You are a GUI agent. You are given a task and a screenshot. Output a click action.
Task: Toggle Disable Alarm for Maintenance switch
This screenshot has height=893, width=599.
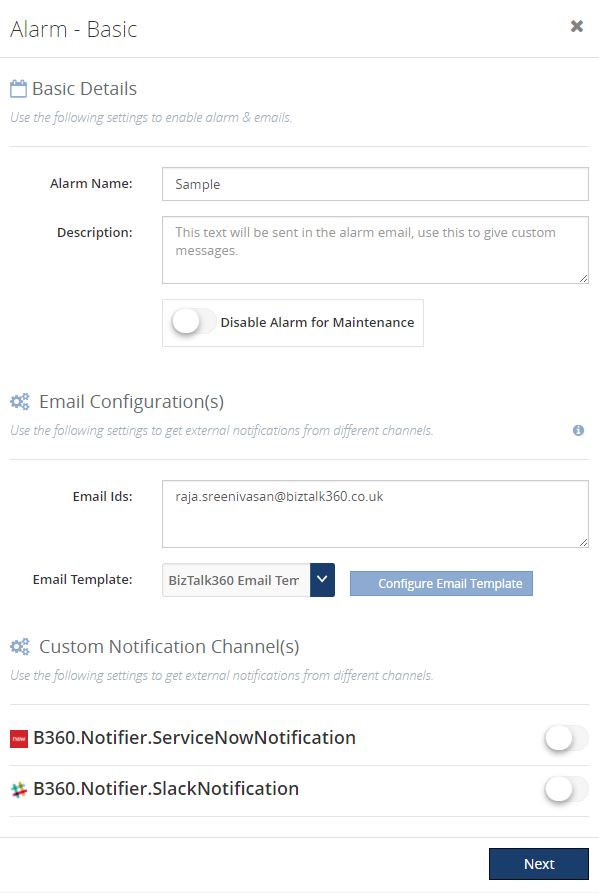coord(194,322)
